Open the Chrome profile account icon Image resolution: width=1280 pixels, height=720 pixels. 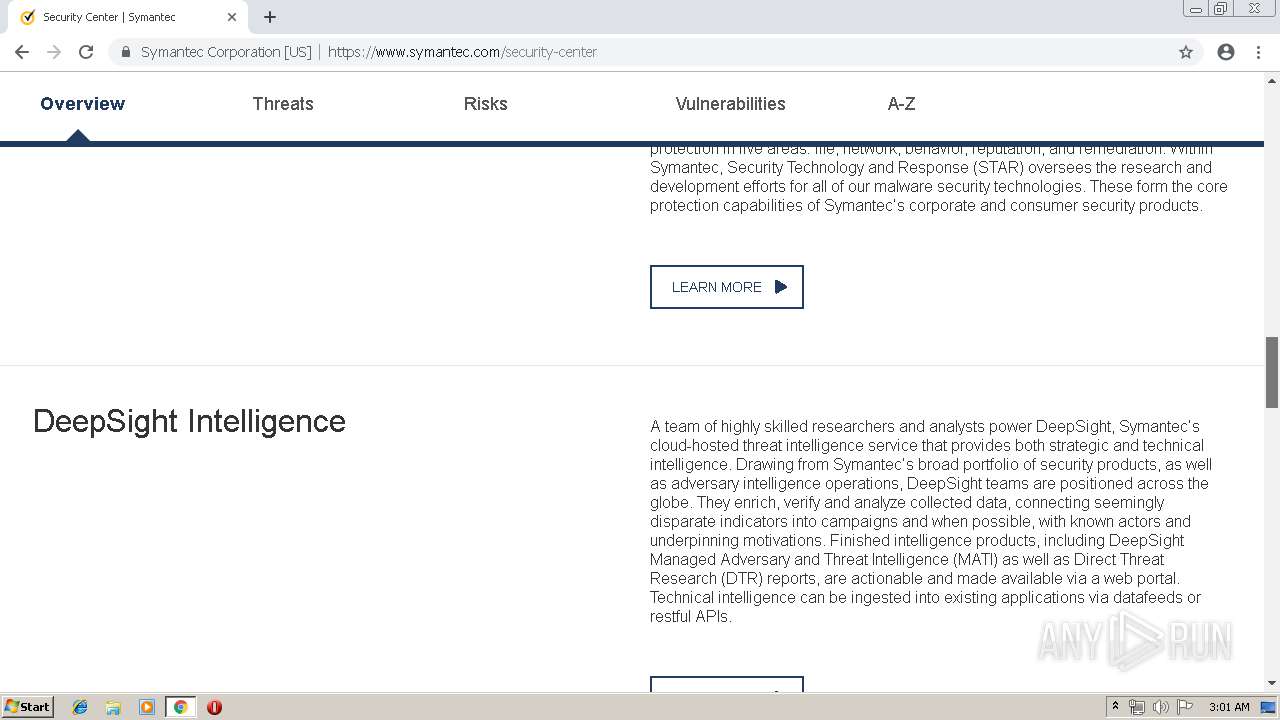[1226, 52]
